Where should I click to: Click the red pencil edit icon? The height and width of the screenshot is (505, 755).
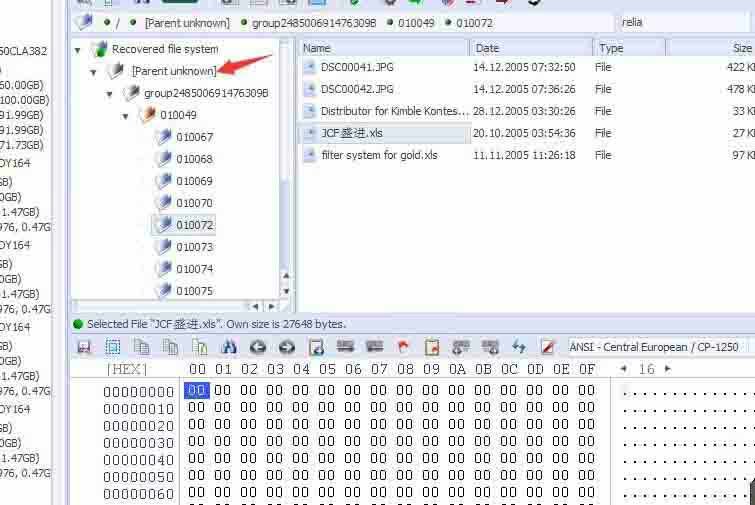tap(547, 347)
